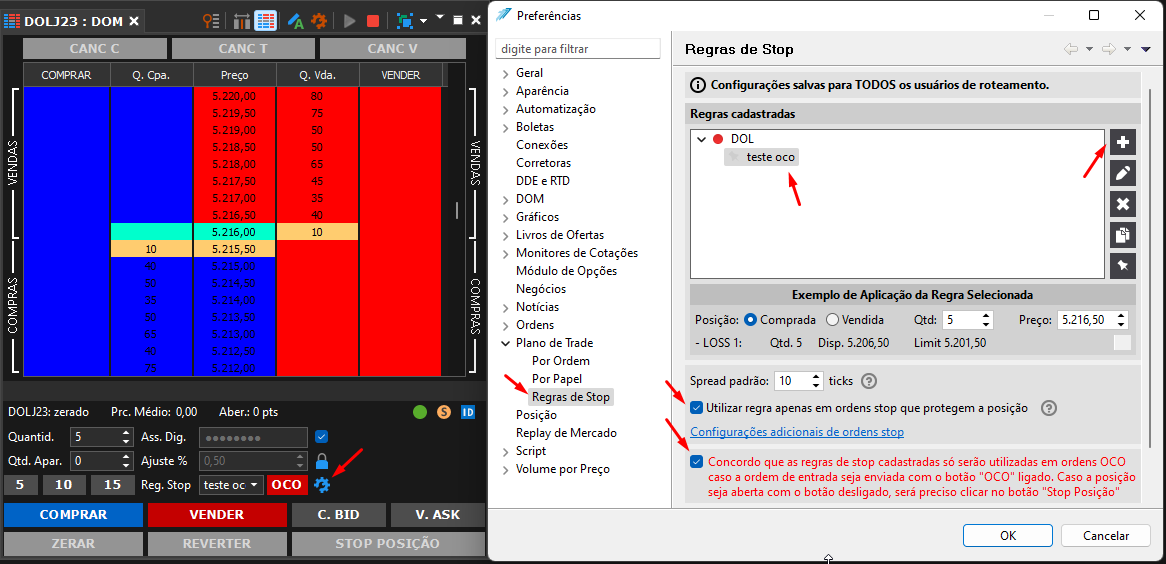Click OK in the Preferências dialog
The height and width of the screenshot is (564, 1166).
[x=1008, y=536]
